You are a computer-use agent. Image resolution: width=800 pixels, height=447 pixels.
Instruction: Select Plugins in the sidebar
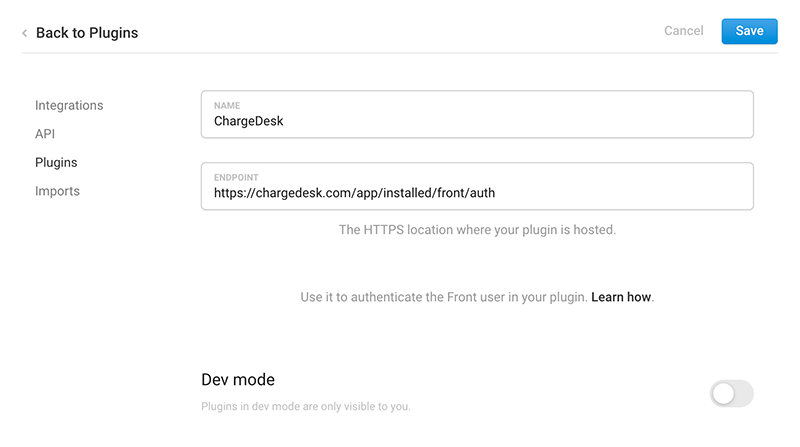coord(56,162)
